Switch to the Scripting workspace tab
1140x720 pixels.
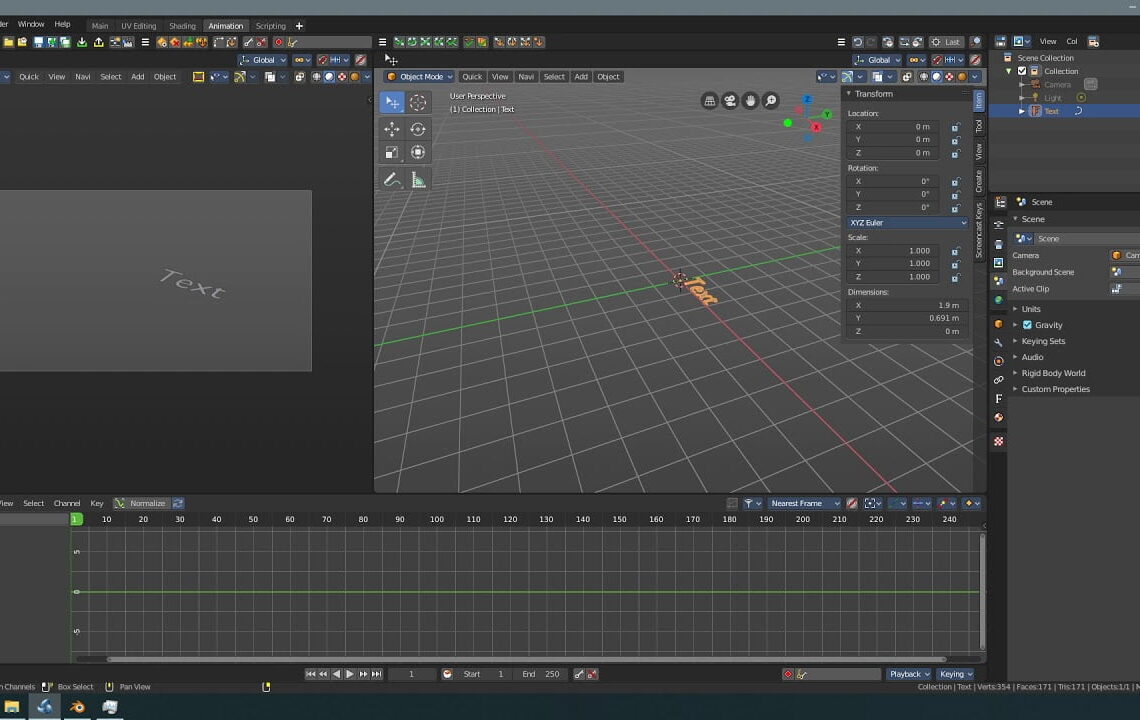pyautogui.click(x=270, y=26)
